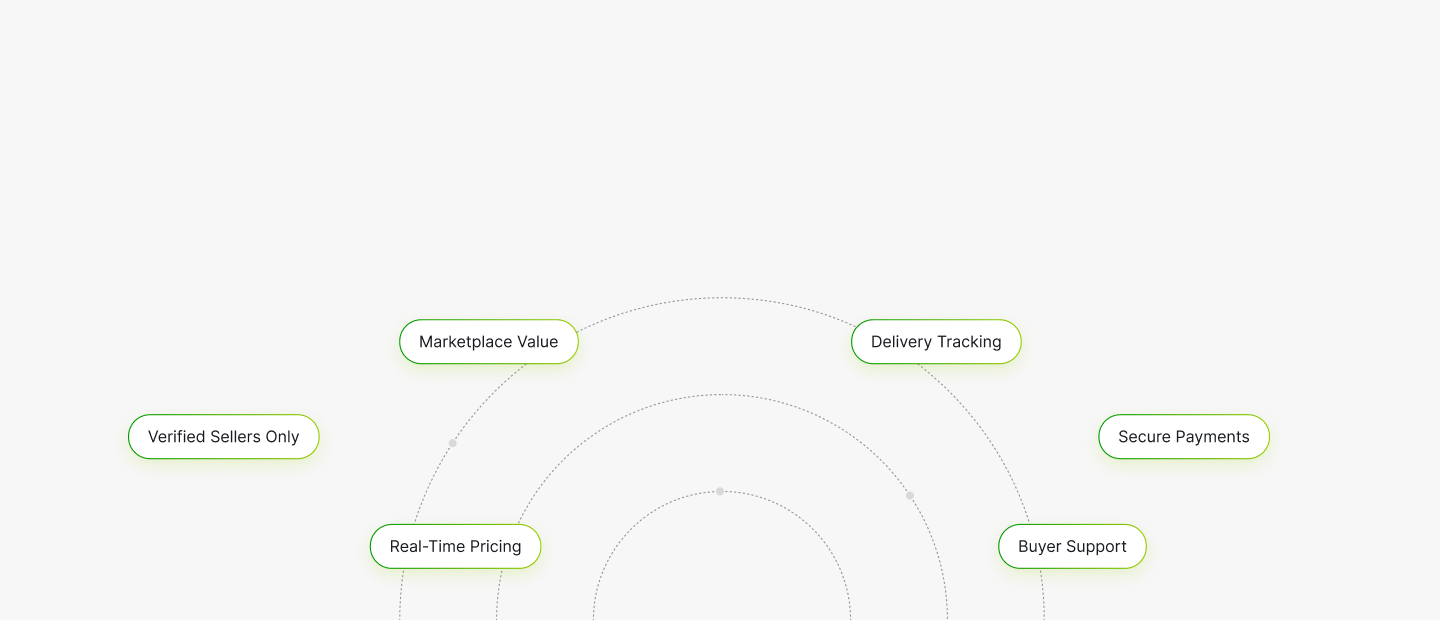Image resolution: width=1440 pixels, height=620 pixels.
Task: Select the Marketplace Value tag
Action: click(x=488, y=342)
